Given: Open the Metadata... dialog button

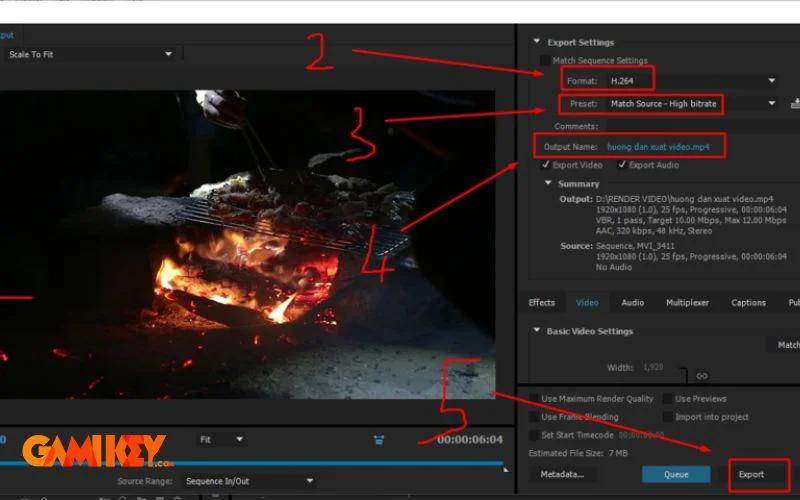Looking at the screenshot, I should tap(562, 474).
